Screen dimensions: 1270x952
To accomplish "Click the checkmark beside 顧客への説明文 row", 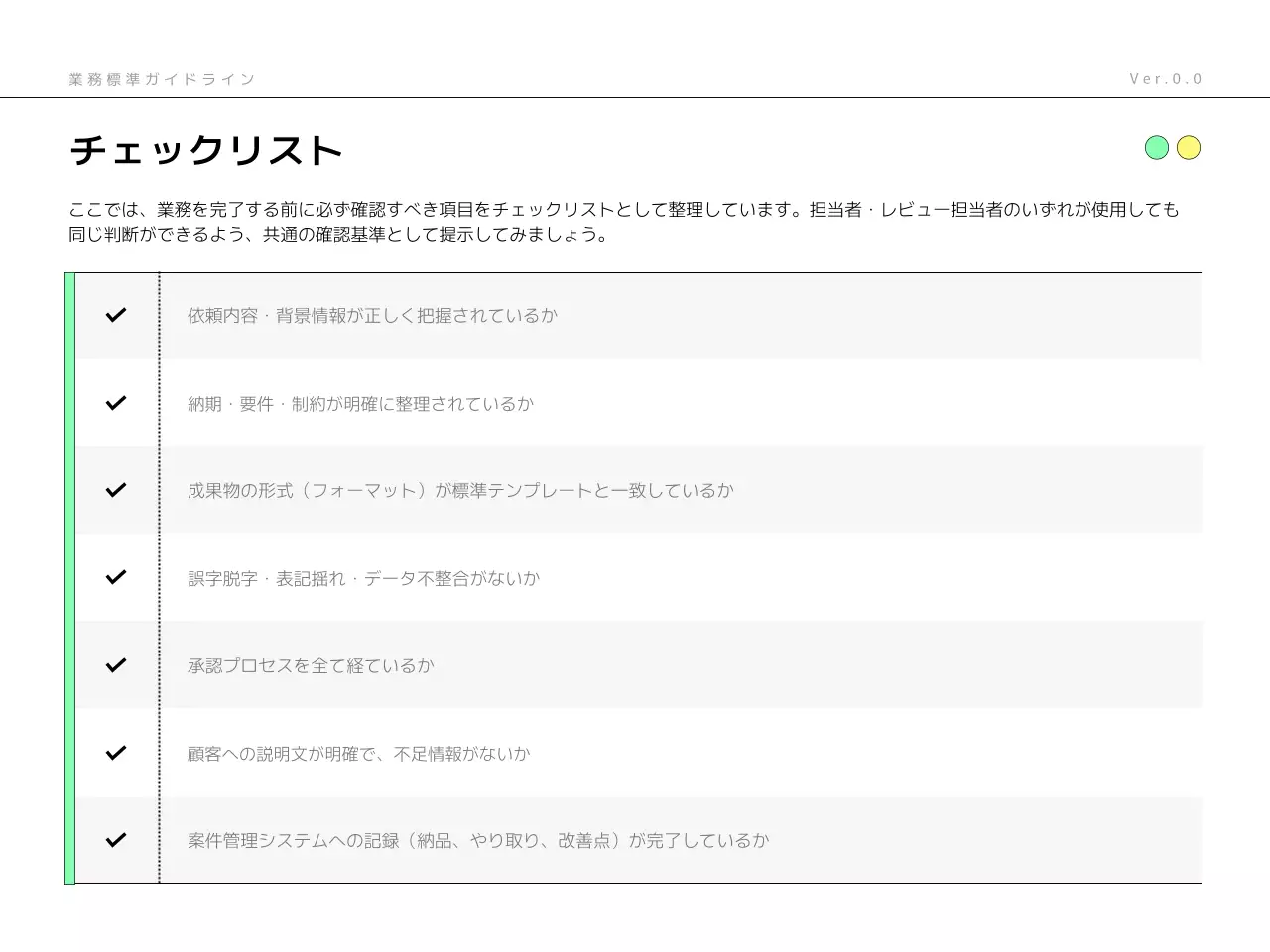I will tap(115, 753).
